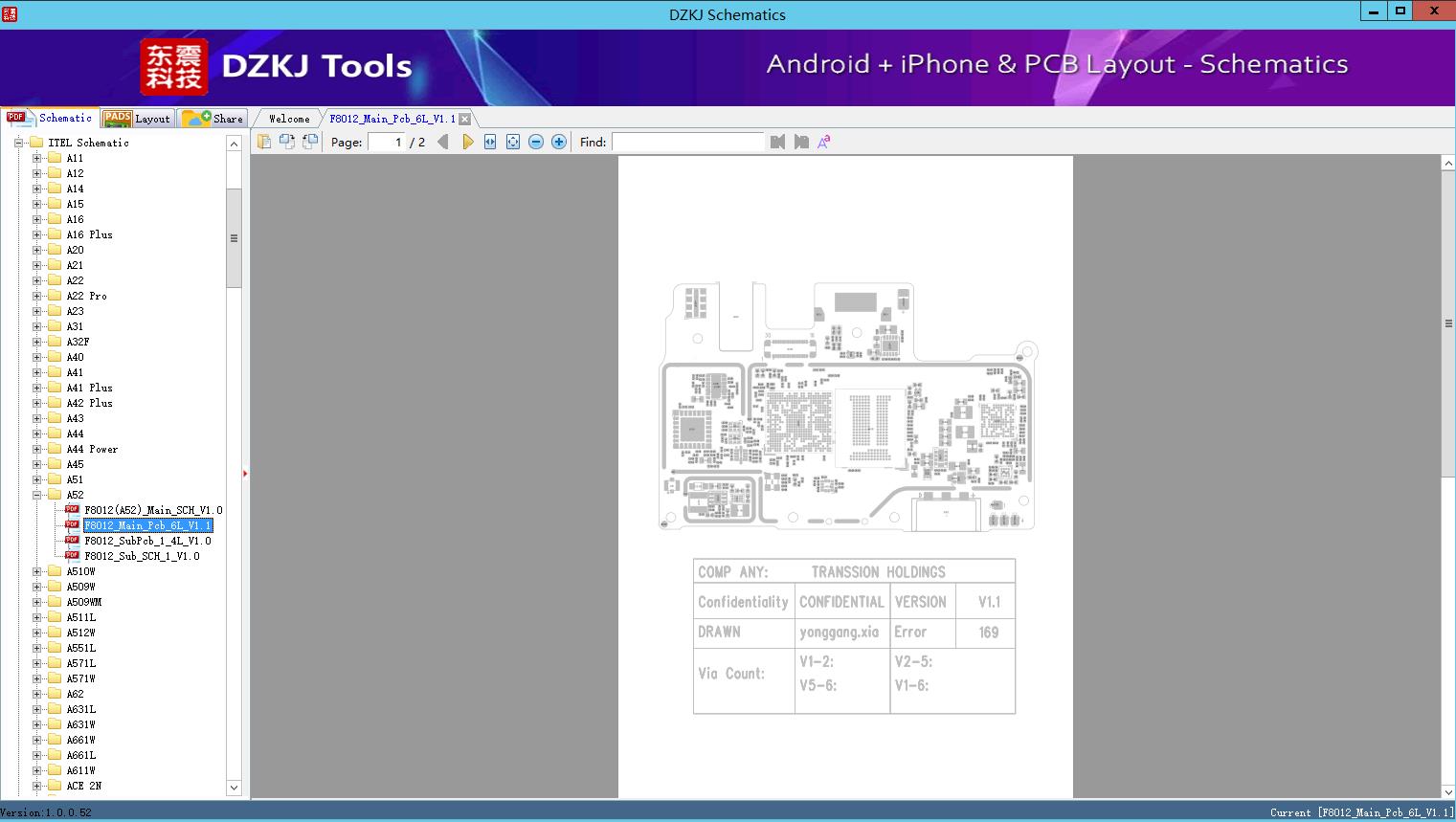This screenshot has width=1456, height=822.
Task: Select the A51 folder
Action: tap(75, 479)
